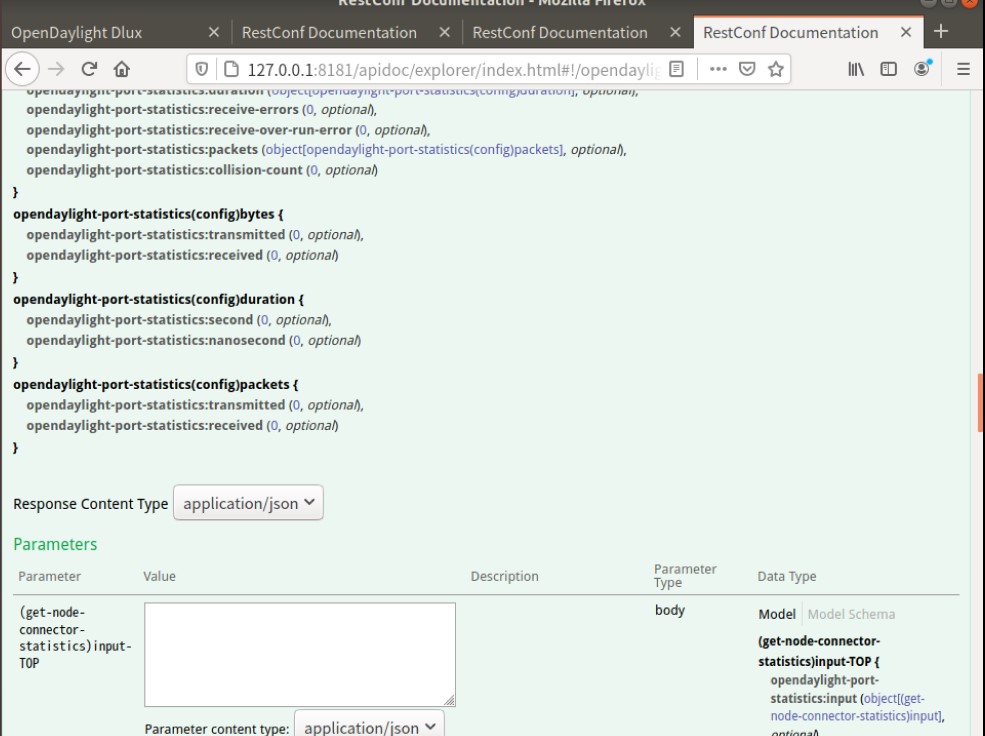985x736 pixels.
Task: Go back using Firefox back arrow
Action: tap(23, 69)
